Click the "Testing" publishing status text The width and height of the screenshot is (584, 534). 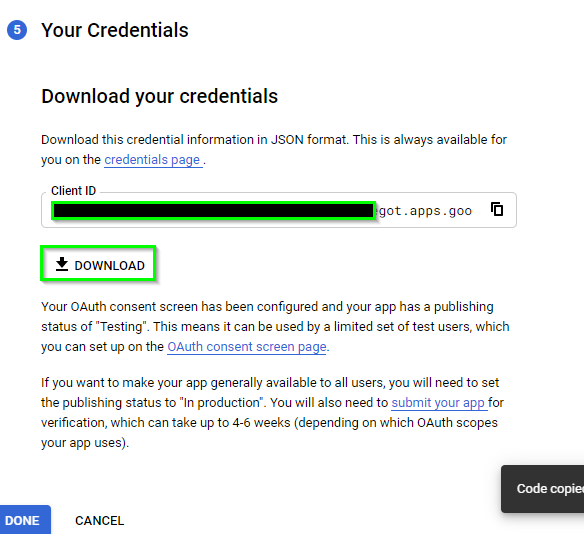121,327
